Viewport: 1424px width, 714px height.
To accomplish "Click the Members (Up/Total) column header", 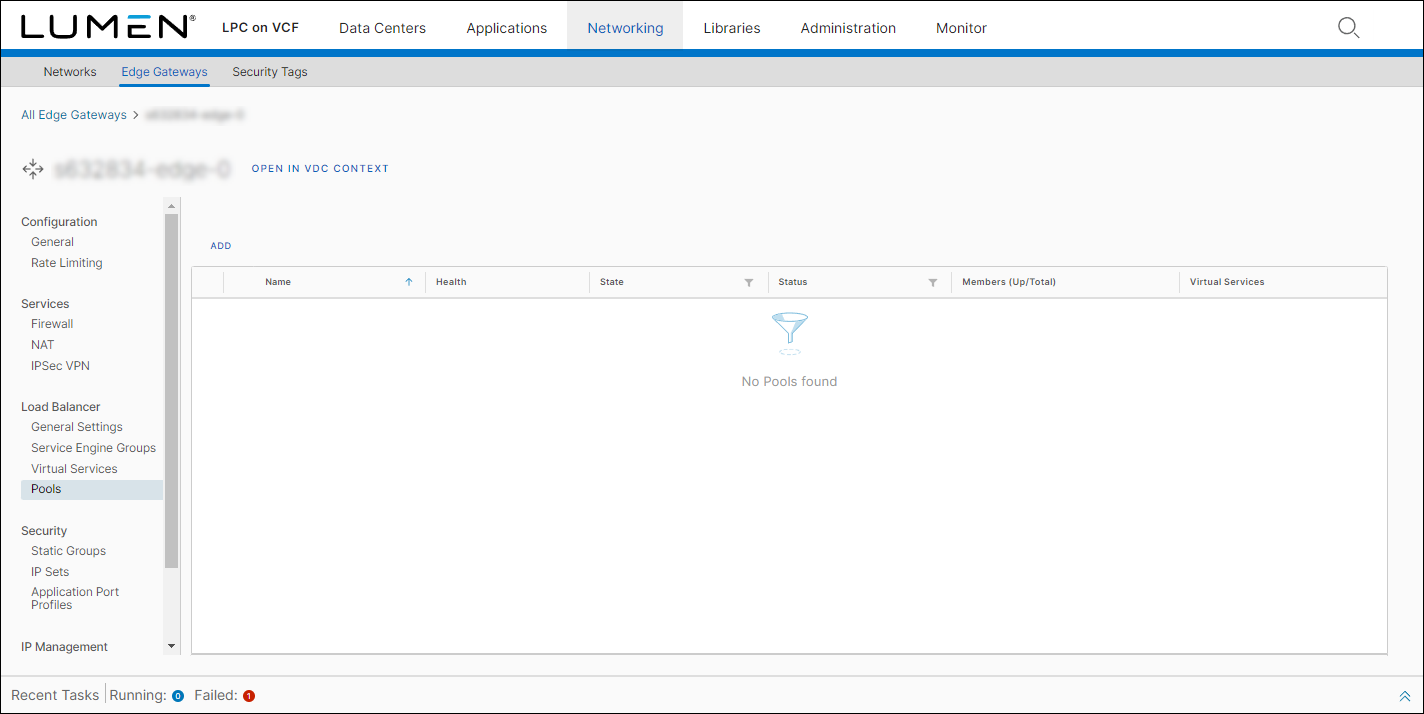I will point(1009,282).
